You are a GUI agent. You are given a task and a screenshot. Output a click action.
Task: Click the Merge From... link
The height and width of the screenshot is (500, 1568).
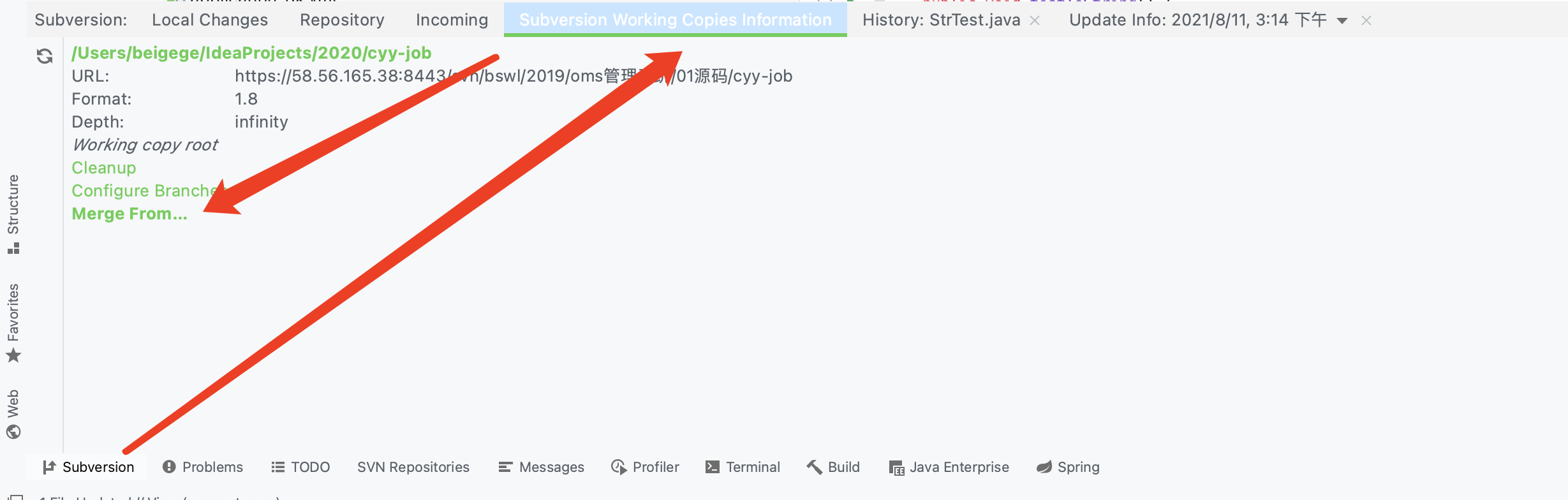pyautogui.click(x=129, y=214)
